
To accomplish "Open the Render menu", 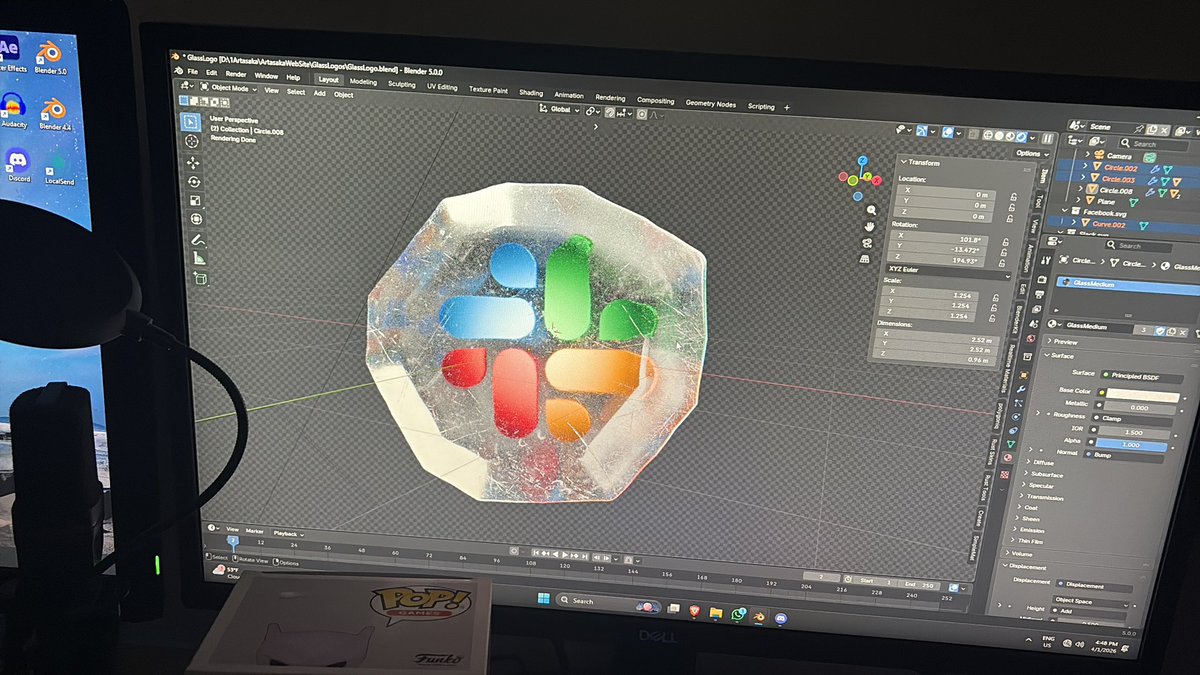I will click(x=236, y=74).
